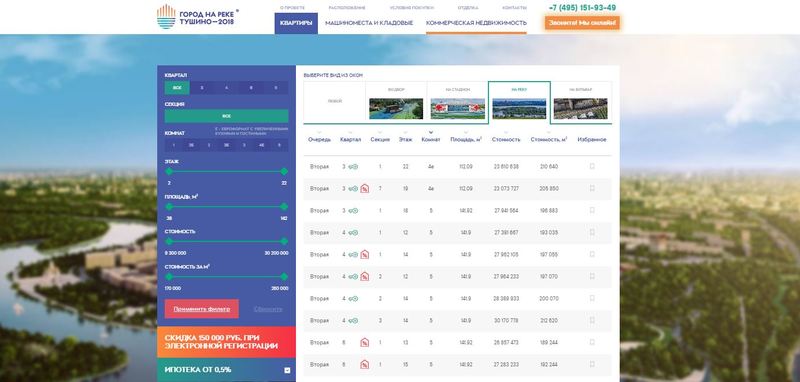Open Условия покупки menu item
The height and width of the screenshot is (382, 800).
(x=412, y=8)
